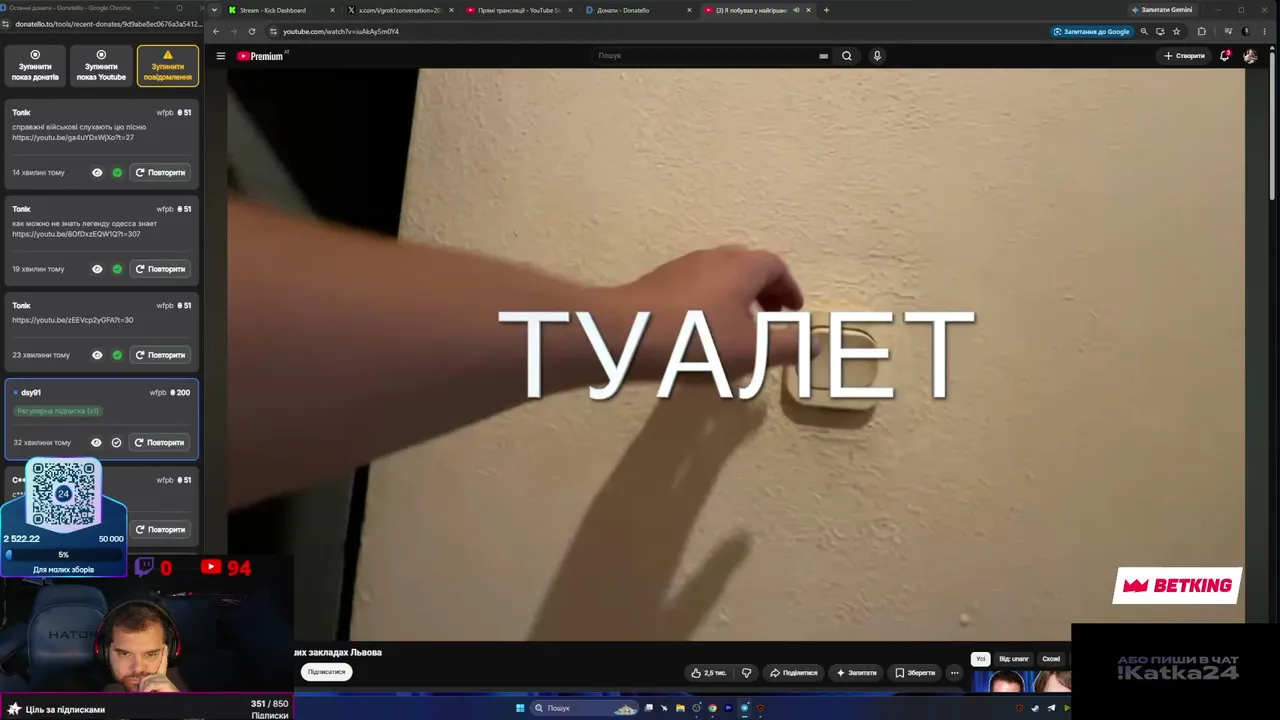
Task: Dislike the video with thumbs down
Action: tap(746, 673)
